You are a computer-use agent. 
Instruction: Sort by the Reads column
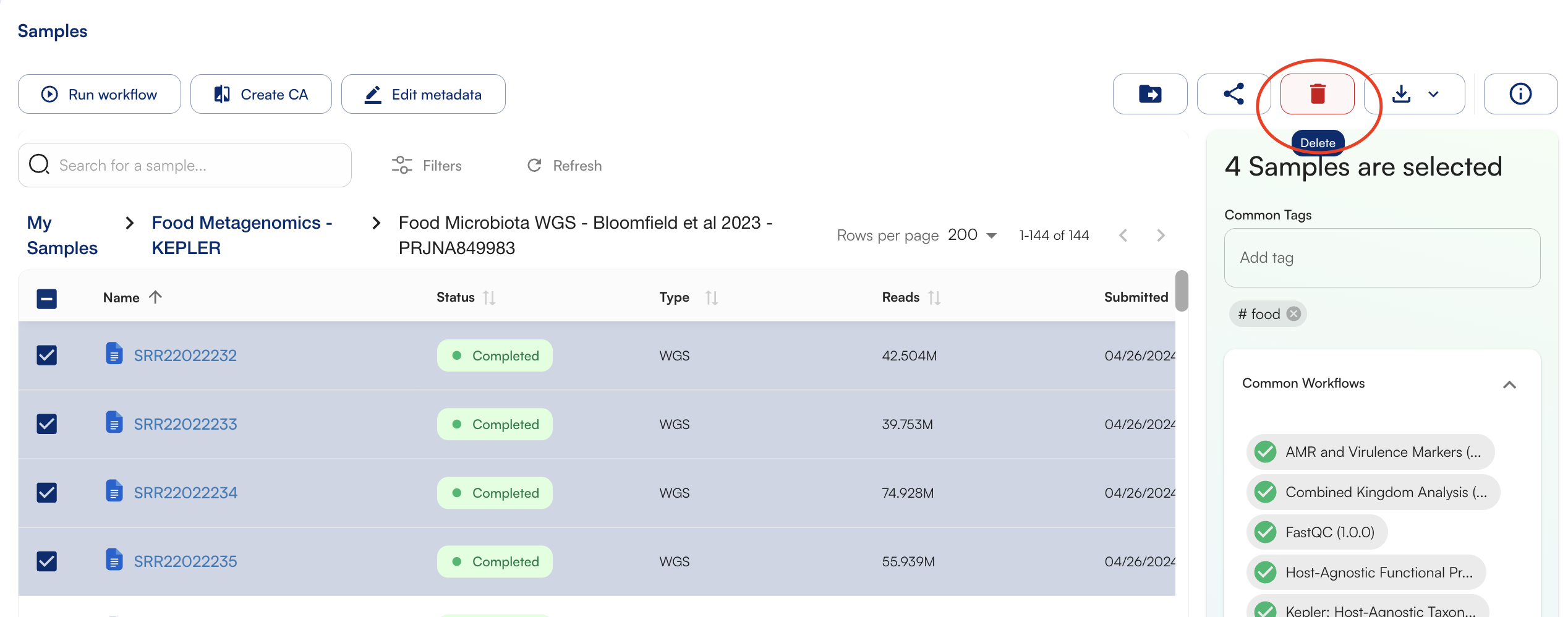tap(934, 298)
